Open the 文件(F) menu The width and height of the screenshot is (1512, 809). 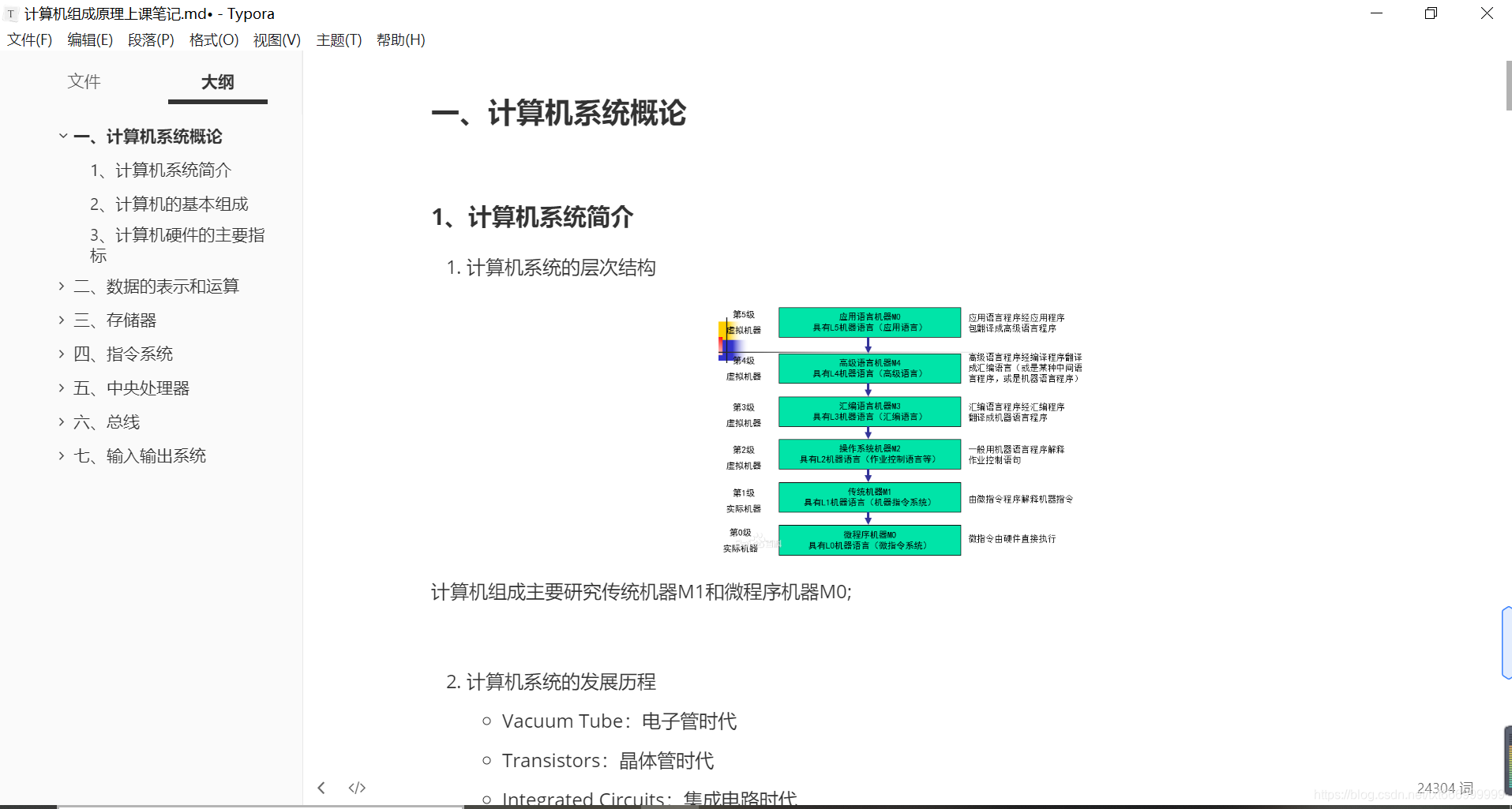click(x=30, y=40)
